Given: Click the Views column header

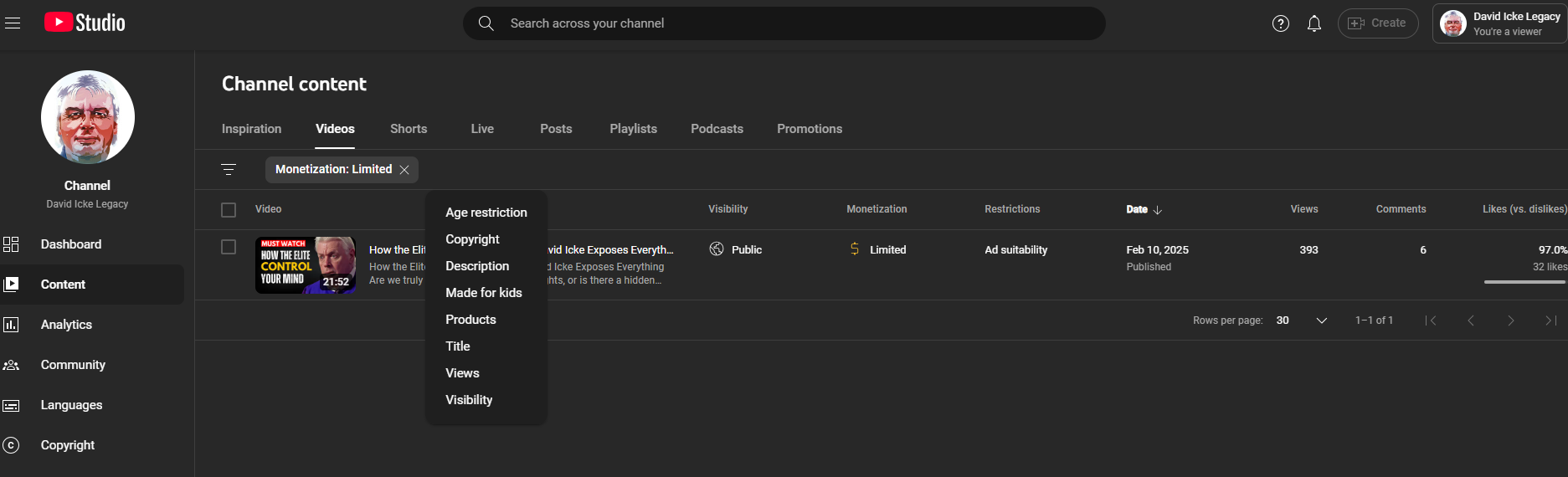Looking at the screenshot, I should 1304,209.
